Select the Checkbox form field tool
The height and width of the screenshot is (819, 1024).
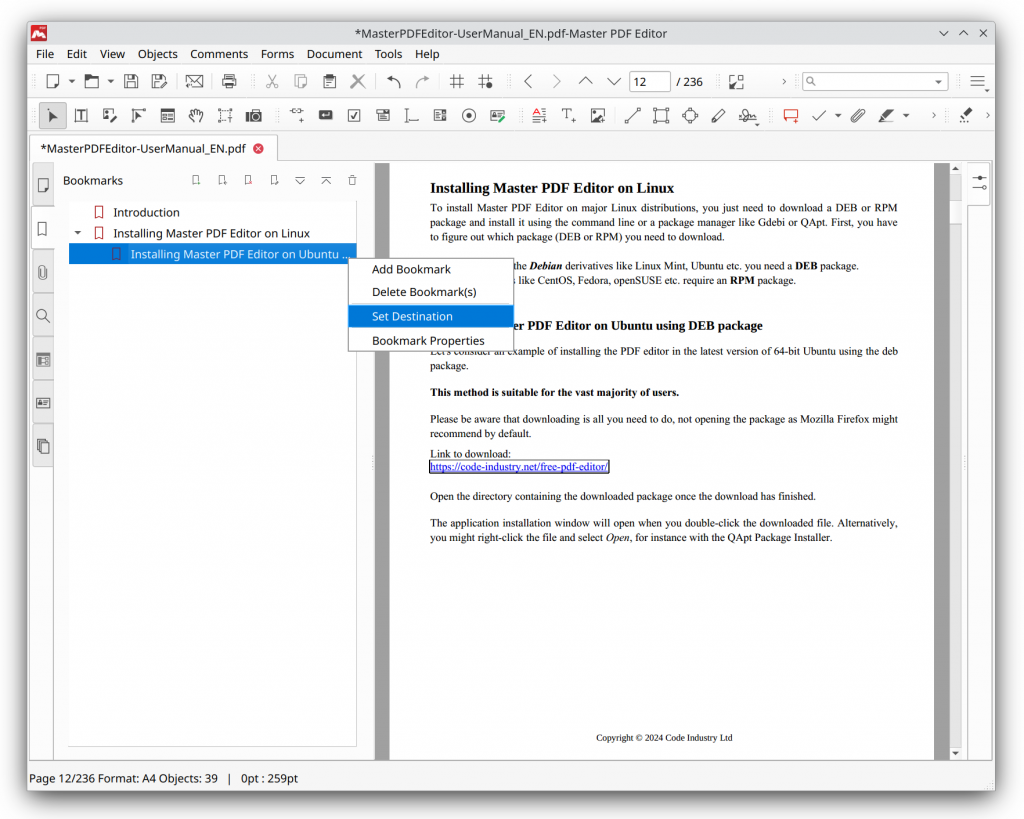(353, 115)
